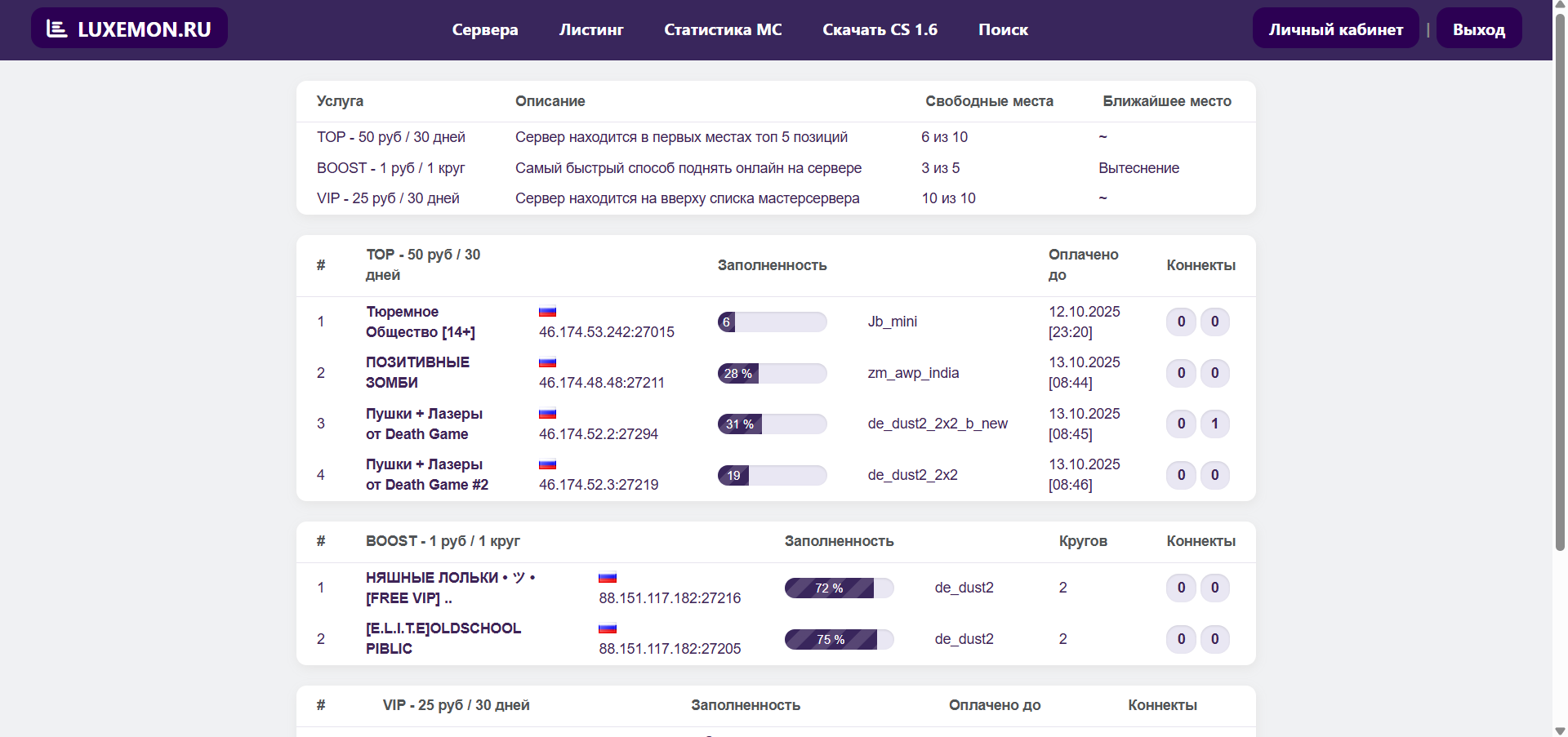The image size is (1568, 737).
Task: Click the flag icon above 88.151.117.182:27205
Action: point(607,628)
